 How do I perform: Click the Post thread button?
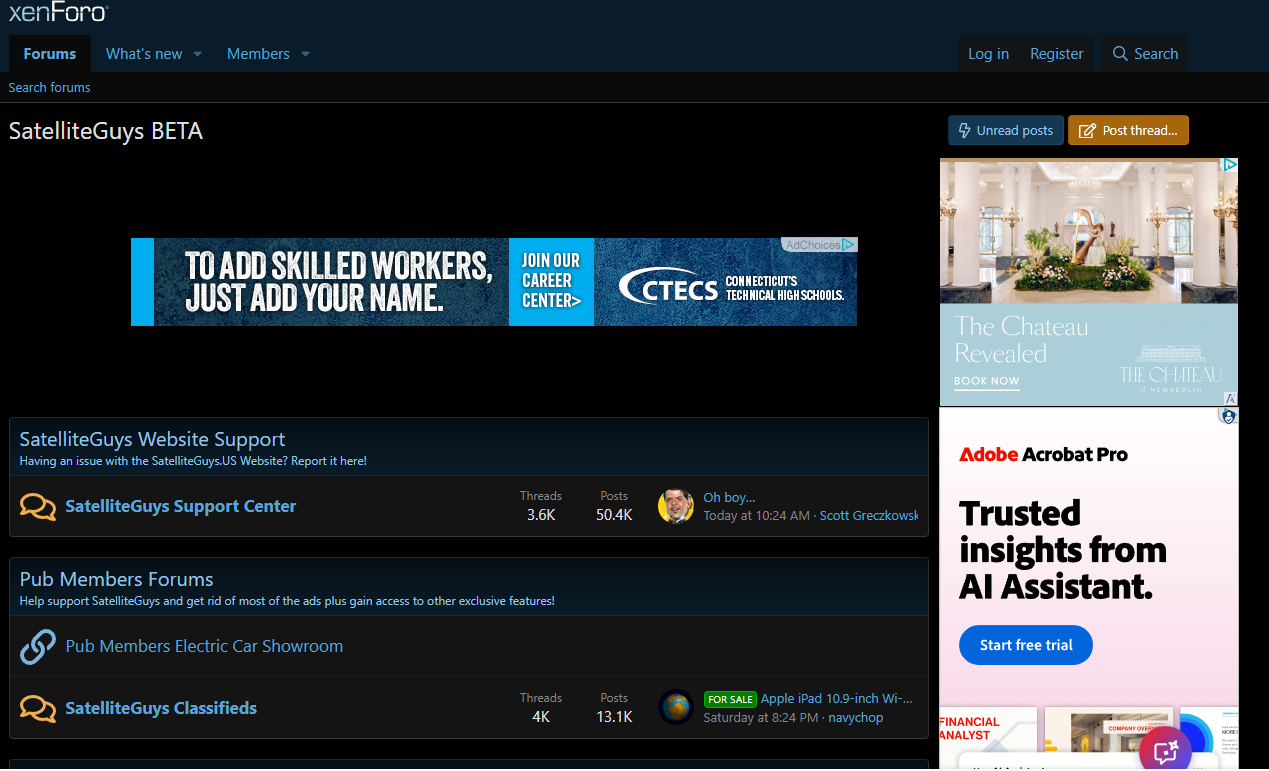pyautogui.click(x=1128, y=130)
